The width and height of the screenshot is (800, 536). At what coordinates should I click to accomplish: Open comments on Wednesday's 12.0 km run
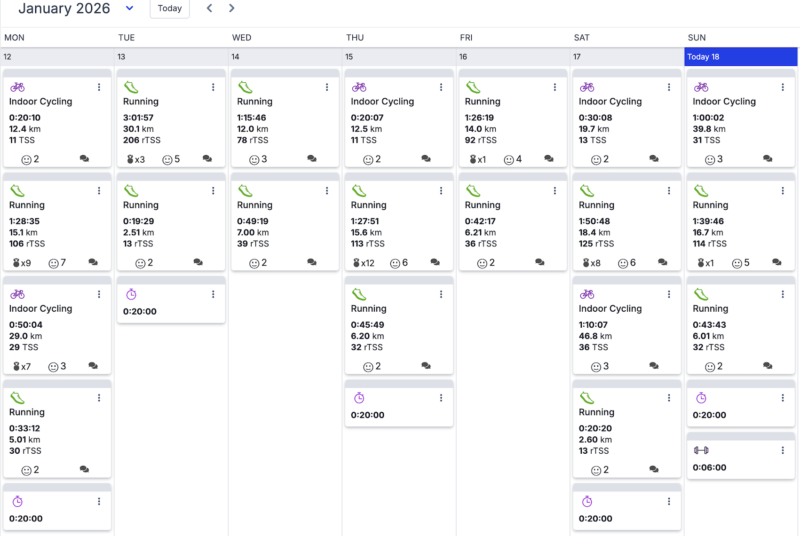pyautogui.click(x=312, y=159)
